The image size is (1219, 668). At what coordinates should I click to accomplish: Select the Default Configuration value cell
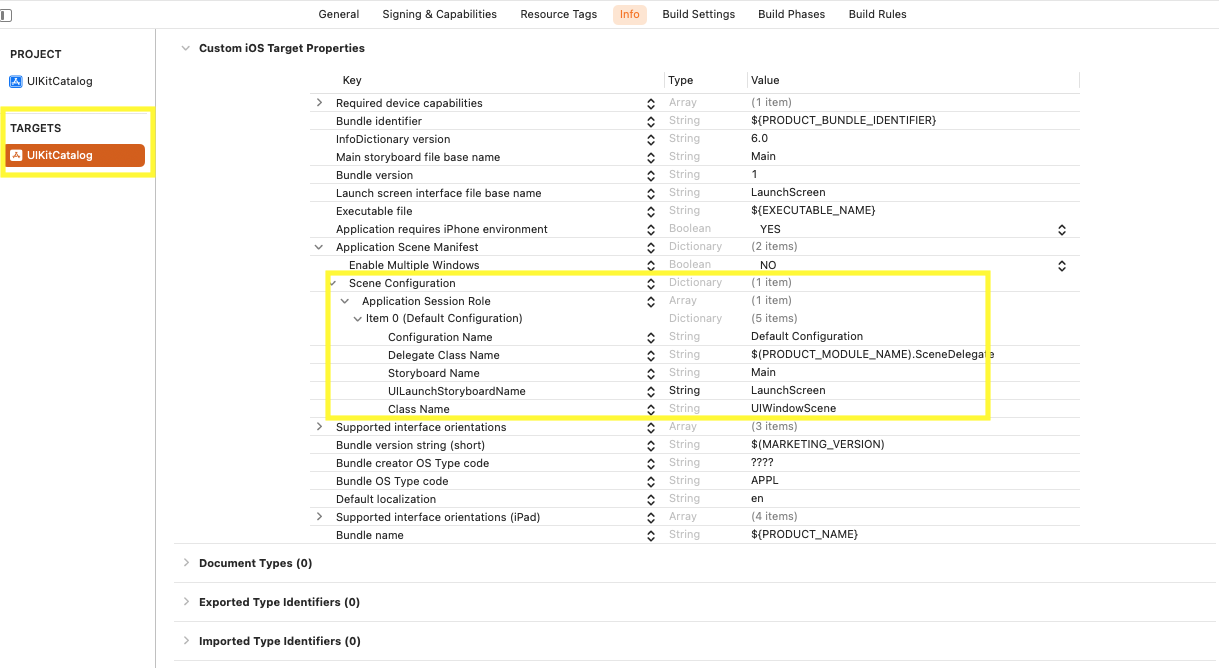(x=807, y=337)
